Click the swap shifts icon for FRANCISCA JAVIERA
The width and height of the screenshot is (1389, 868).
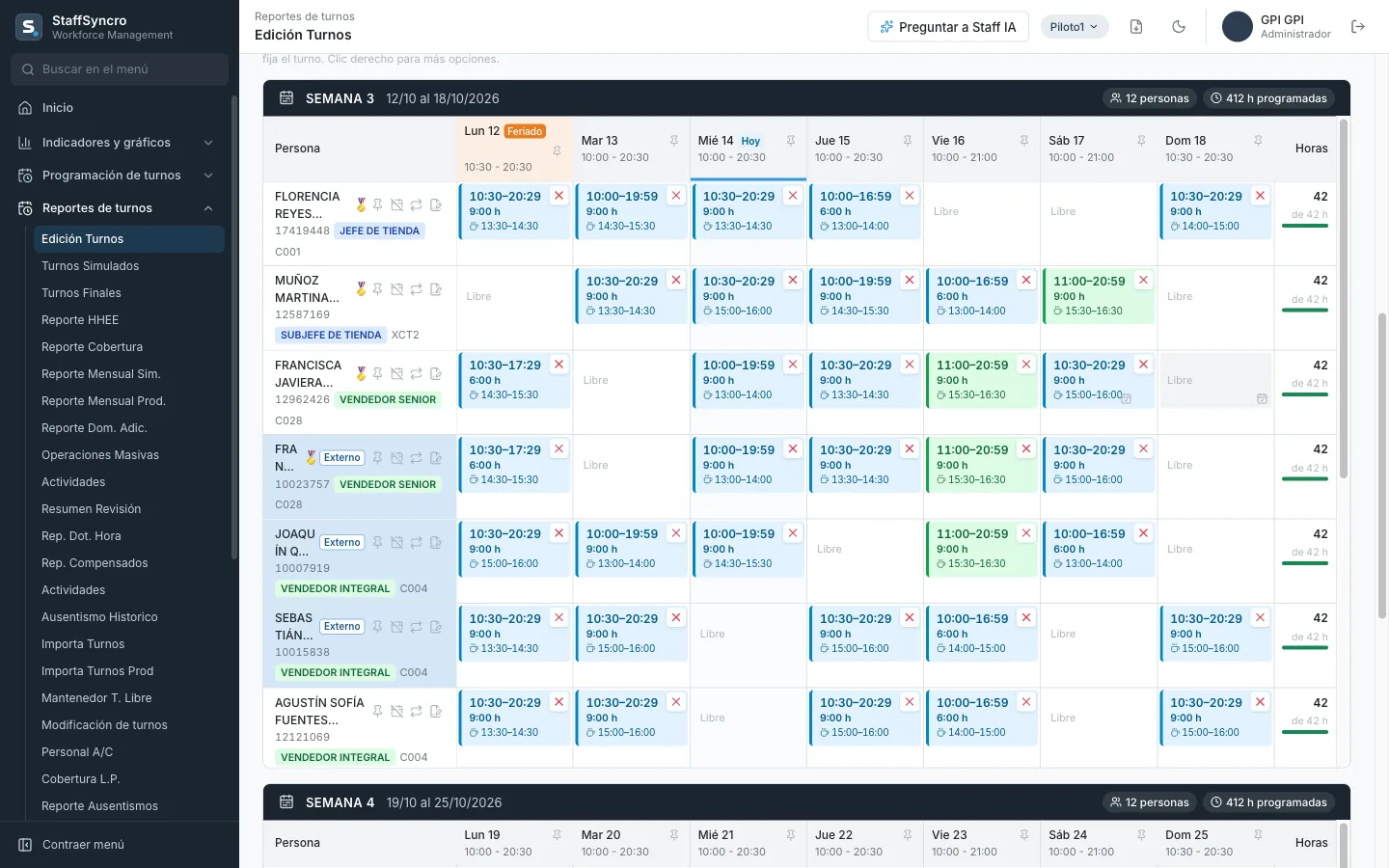point(416,373)
